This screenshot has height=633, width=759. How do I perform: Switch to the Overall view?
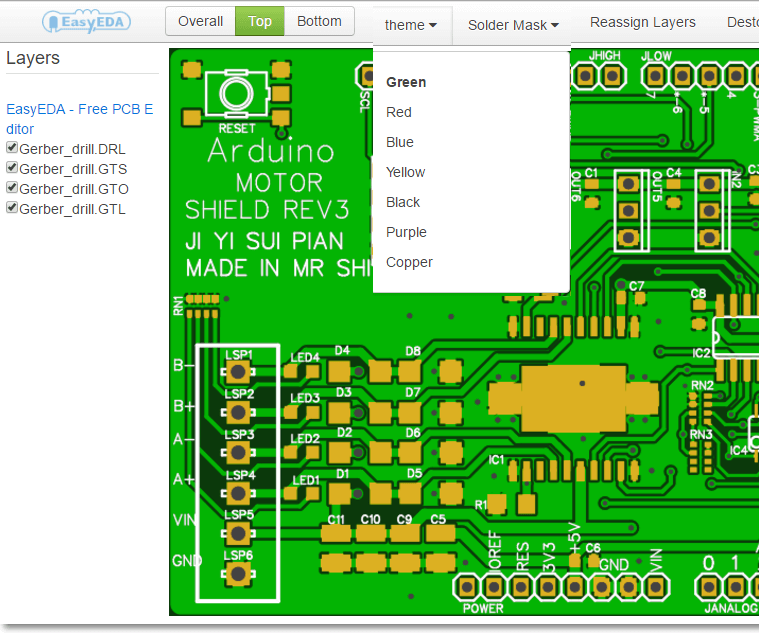pyautogui.click(x=200, y=21)
